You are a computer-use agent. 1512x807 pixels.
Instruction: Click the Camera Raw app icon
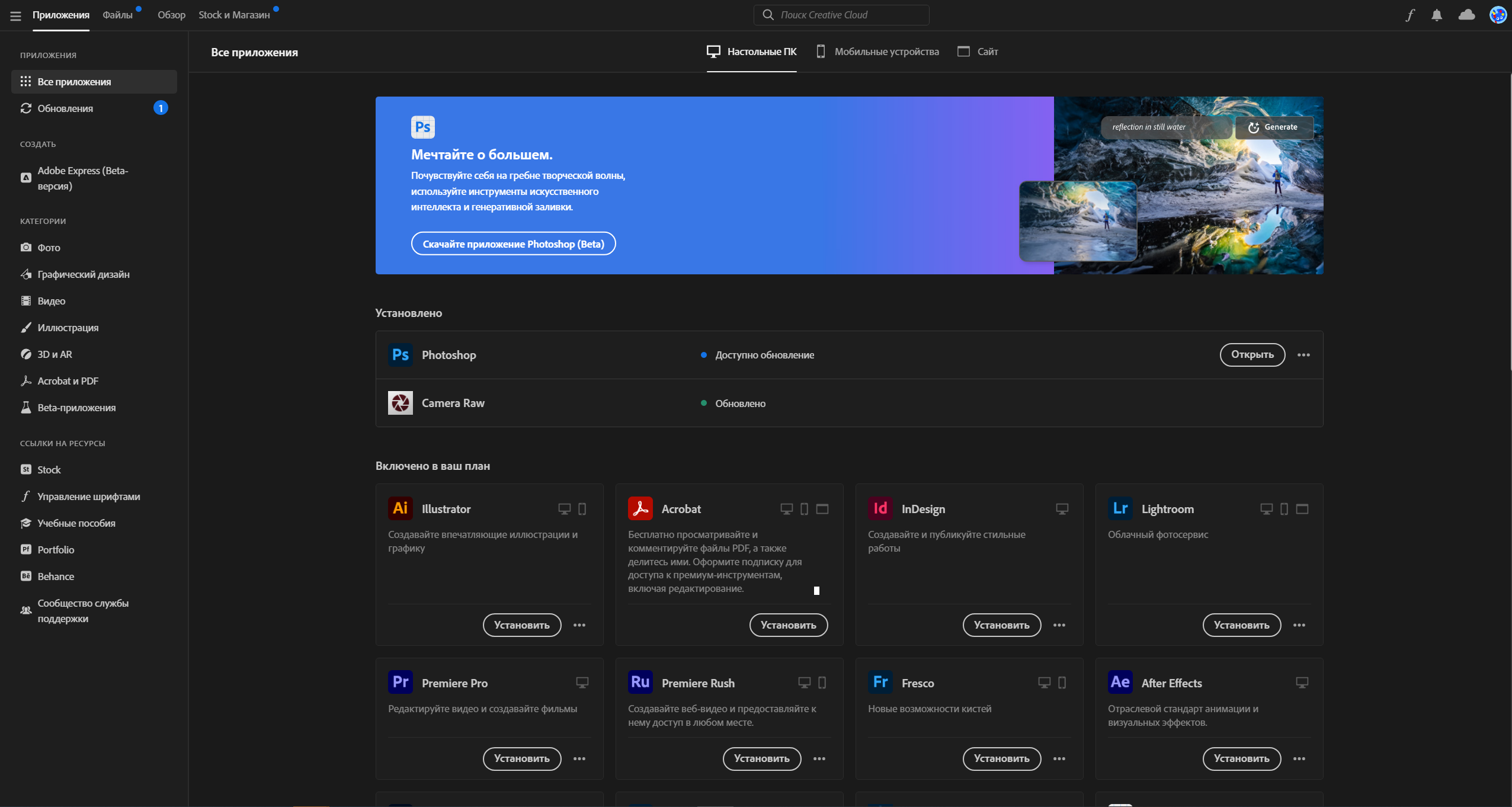coord(401,403)
